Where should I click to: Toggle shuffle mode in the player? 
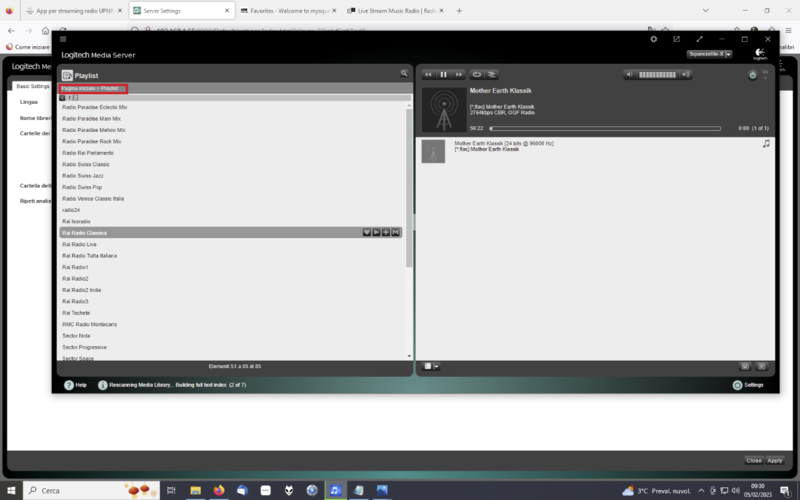[492, 74]
